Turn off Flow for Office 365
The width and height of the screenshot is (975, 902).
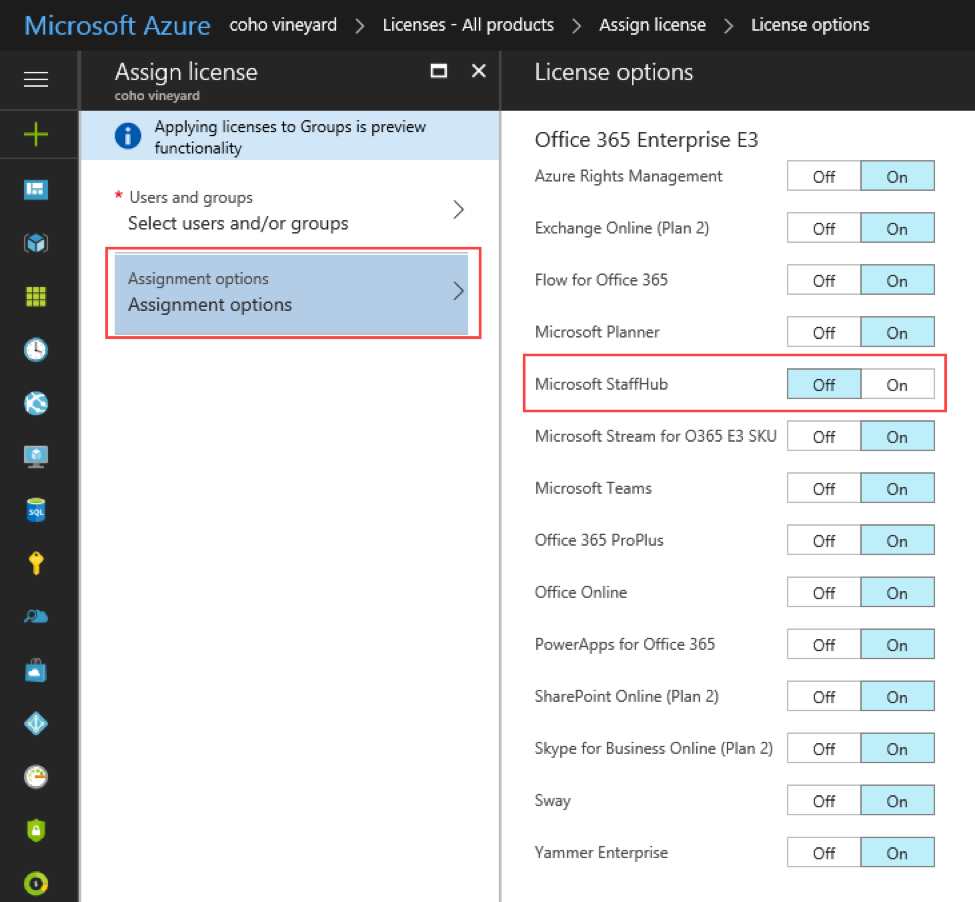point(824,280)
